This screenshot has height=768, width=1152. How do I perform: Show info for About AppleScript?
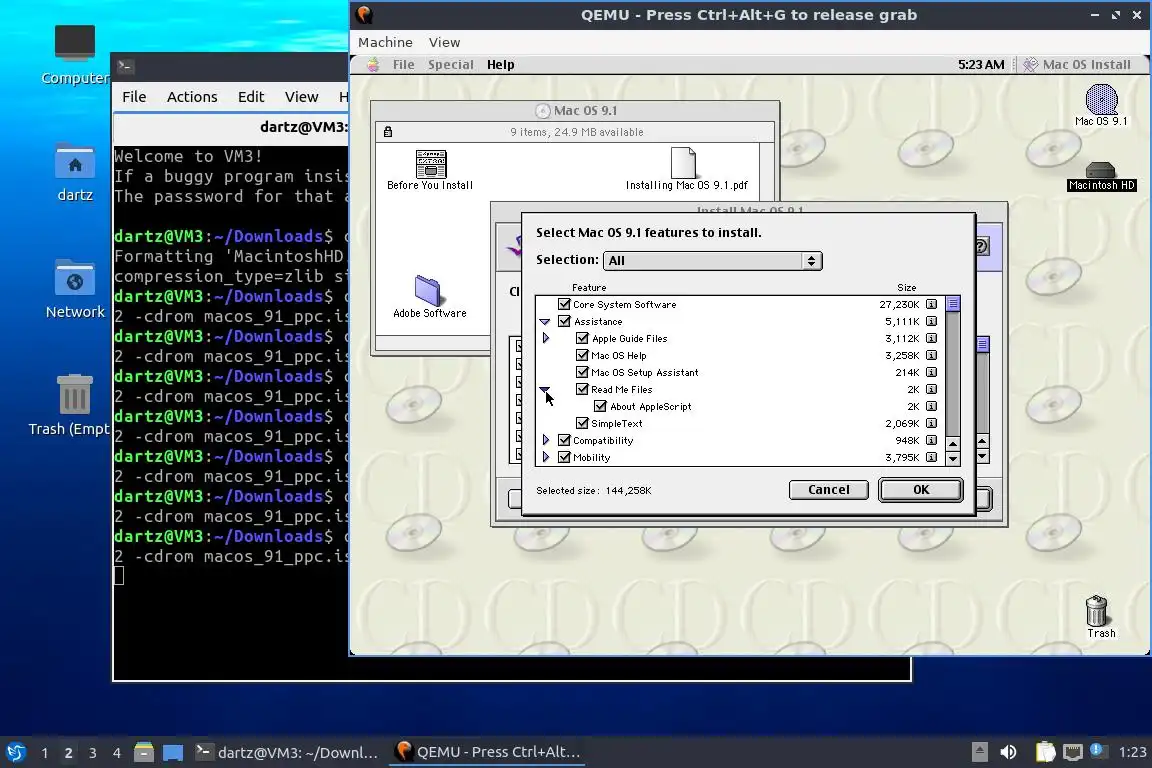(931, 406)
